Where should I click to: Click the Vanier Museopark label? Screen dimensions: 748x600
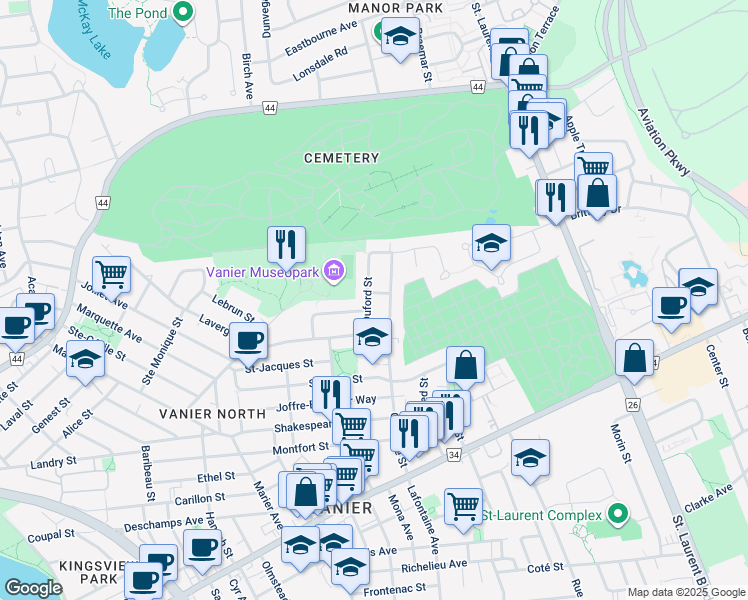point(262,272)
